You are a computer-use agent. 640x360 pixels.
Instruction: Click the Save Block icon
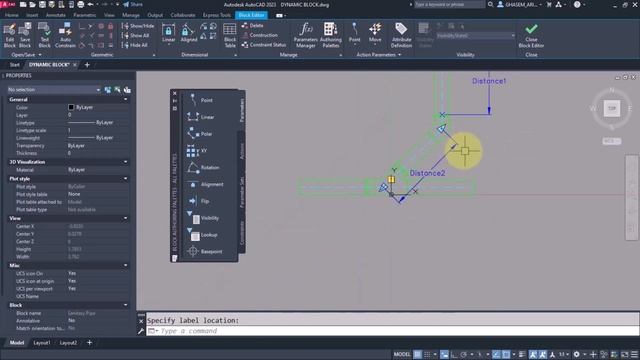click(x=25, y=36)
